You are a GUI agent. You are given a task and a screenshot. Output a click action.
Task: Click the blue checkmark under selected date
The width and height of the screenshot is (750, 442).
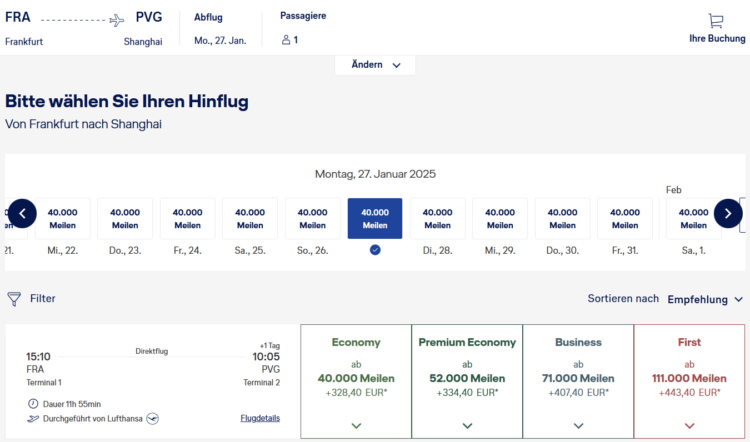(375, 250)
